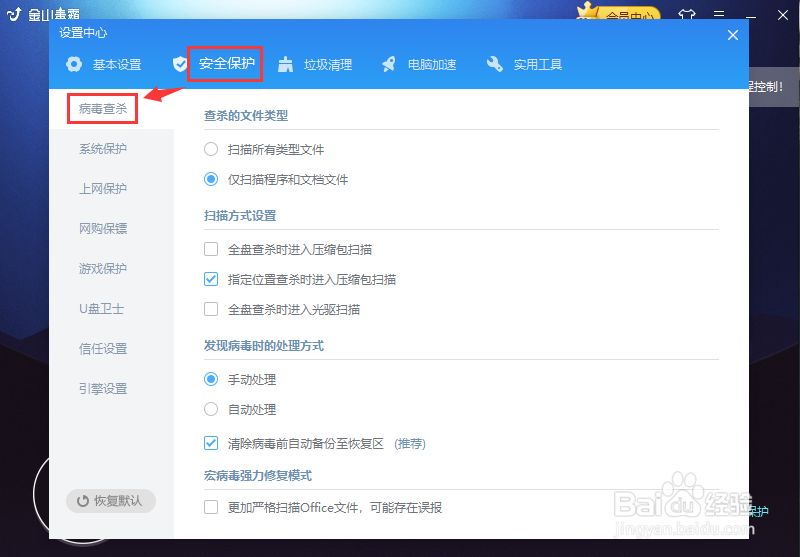The image size is (800, 557).
Task: Enable 全盘查杀时进入压缩包扫描 checkbox
Action: point(211,249)
